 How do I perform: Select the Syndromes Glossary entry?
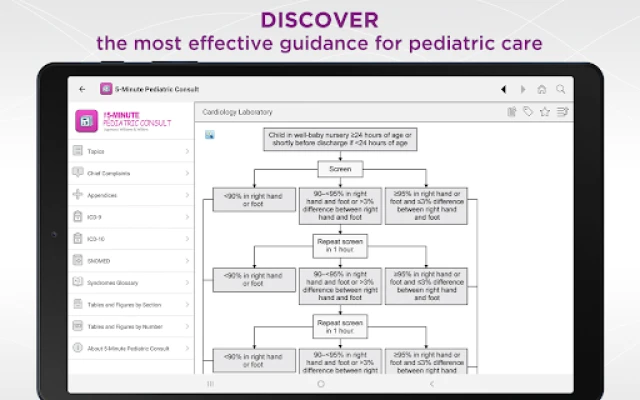131,282
